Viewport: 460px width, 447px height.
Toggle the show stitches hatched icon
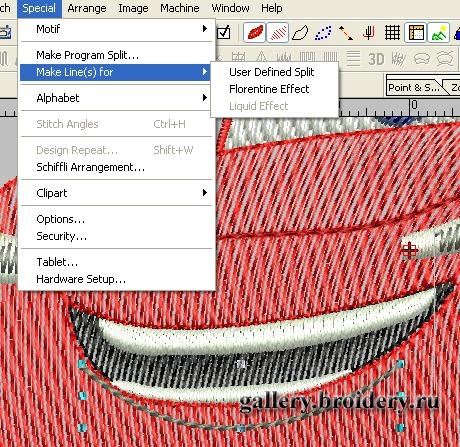point(277,33)
